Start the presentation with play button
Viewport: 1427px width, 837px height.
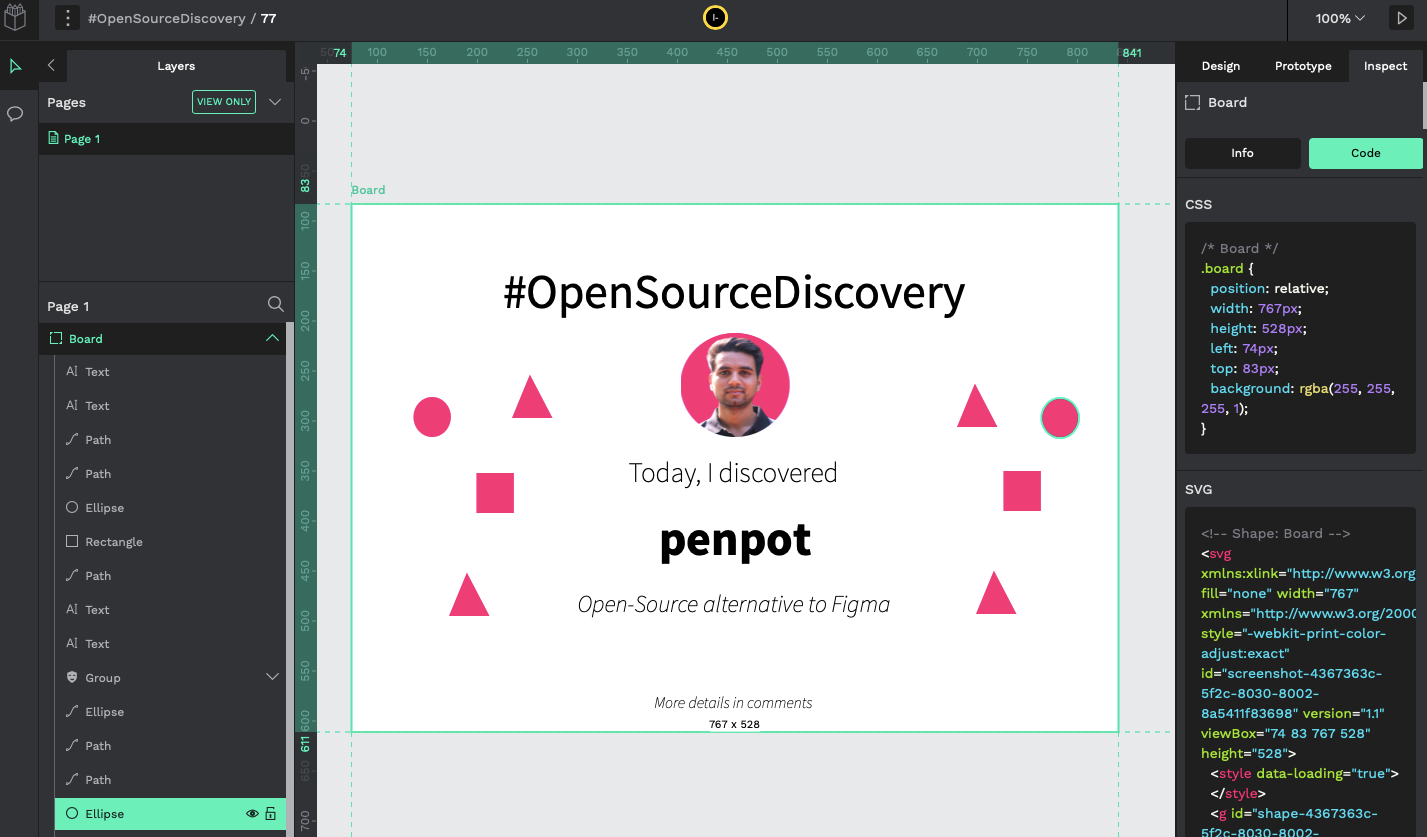tap(1400, 18)
